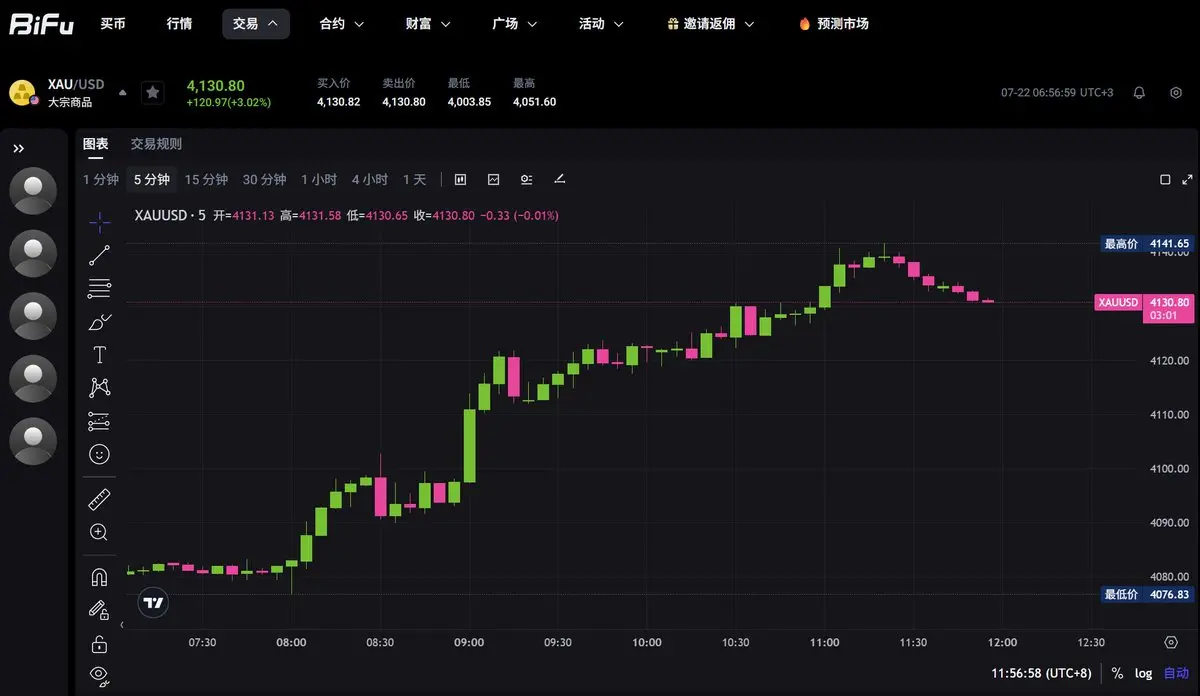
Task: Toggle stay-in-drawing-mode pencil lock
Action: [x=99, y=609]
